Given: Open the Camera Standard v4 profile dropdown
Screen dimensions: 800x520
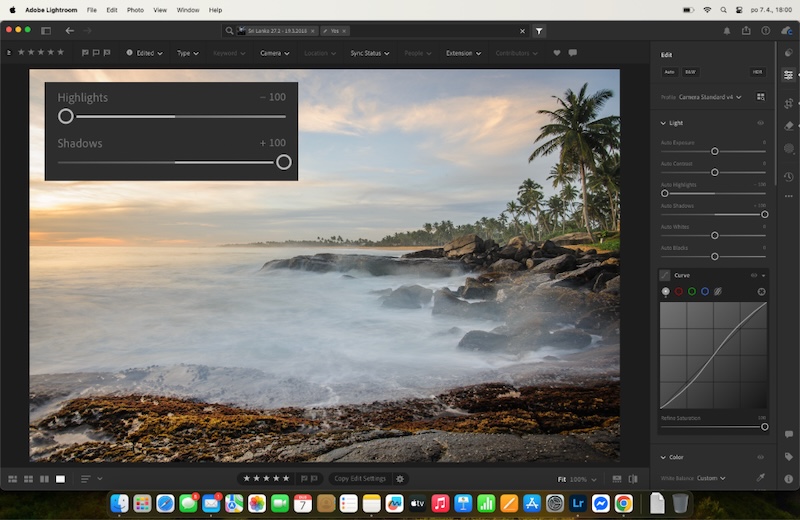Looking at the screenshot, I should click(710, 97).
